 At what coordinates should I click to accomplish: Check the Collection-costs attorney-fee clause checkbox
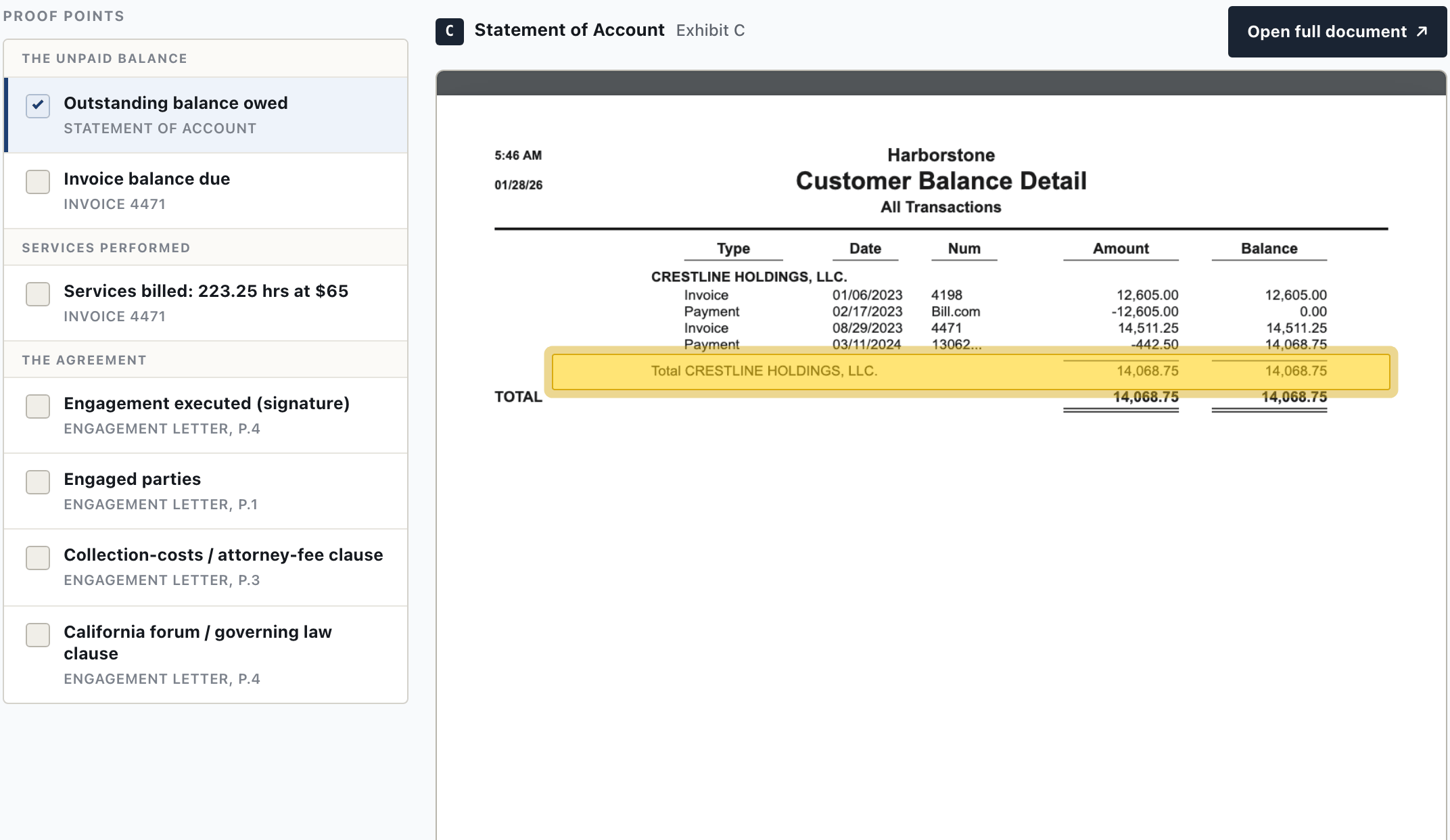click(x=38, y=557)
